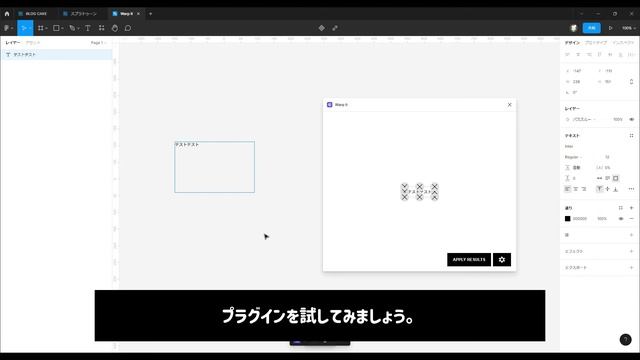Image resolution: width=640 pixels, height=360 pixels.
Task: Open the distribute spacing options
Action: pyautogui.click(x=631, y=54)
